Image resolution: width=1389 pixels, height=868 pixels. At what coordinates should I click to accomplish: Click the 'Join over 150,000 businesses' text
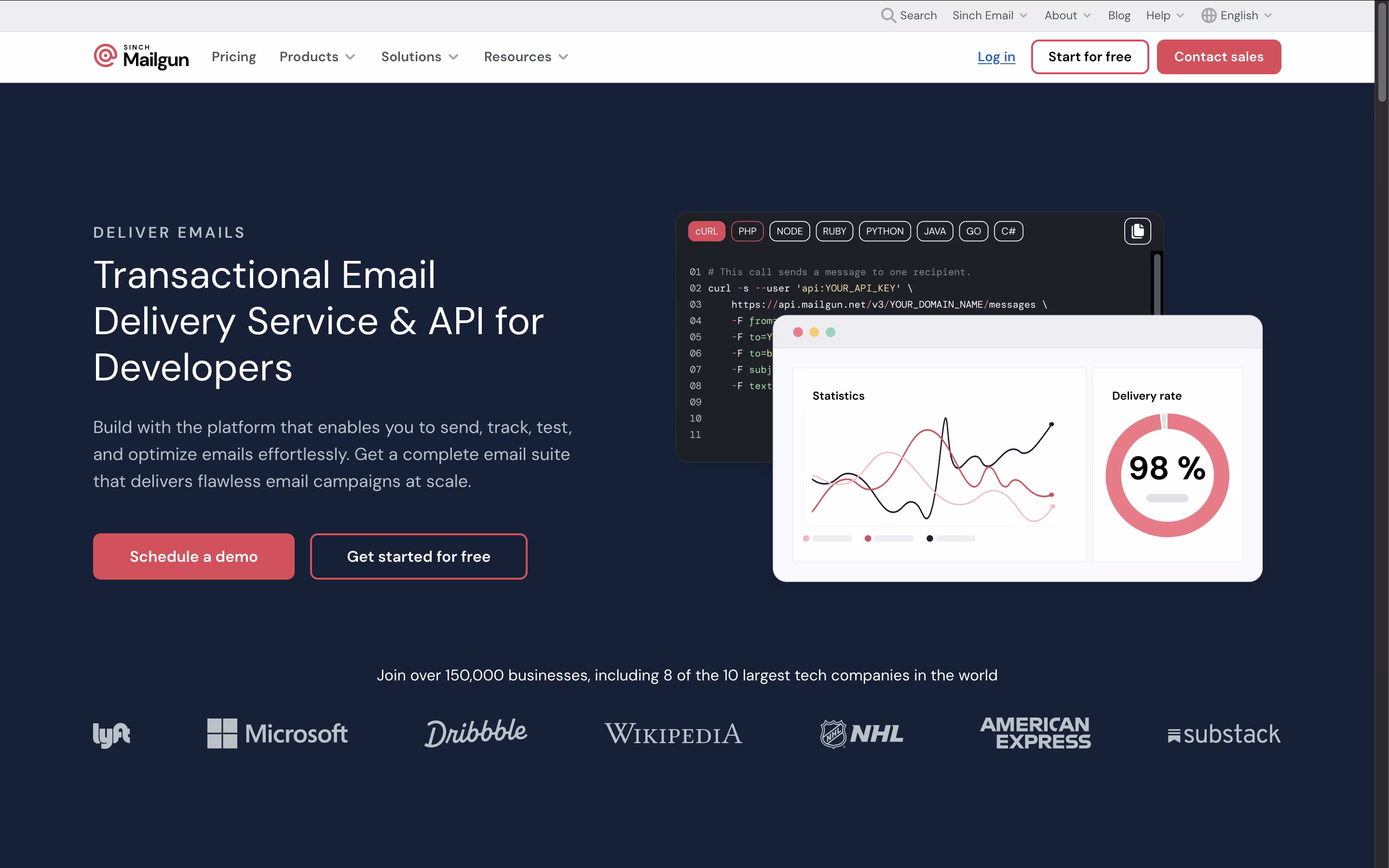pyautogui.click(x=687, y=675)
